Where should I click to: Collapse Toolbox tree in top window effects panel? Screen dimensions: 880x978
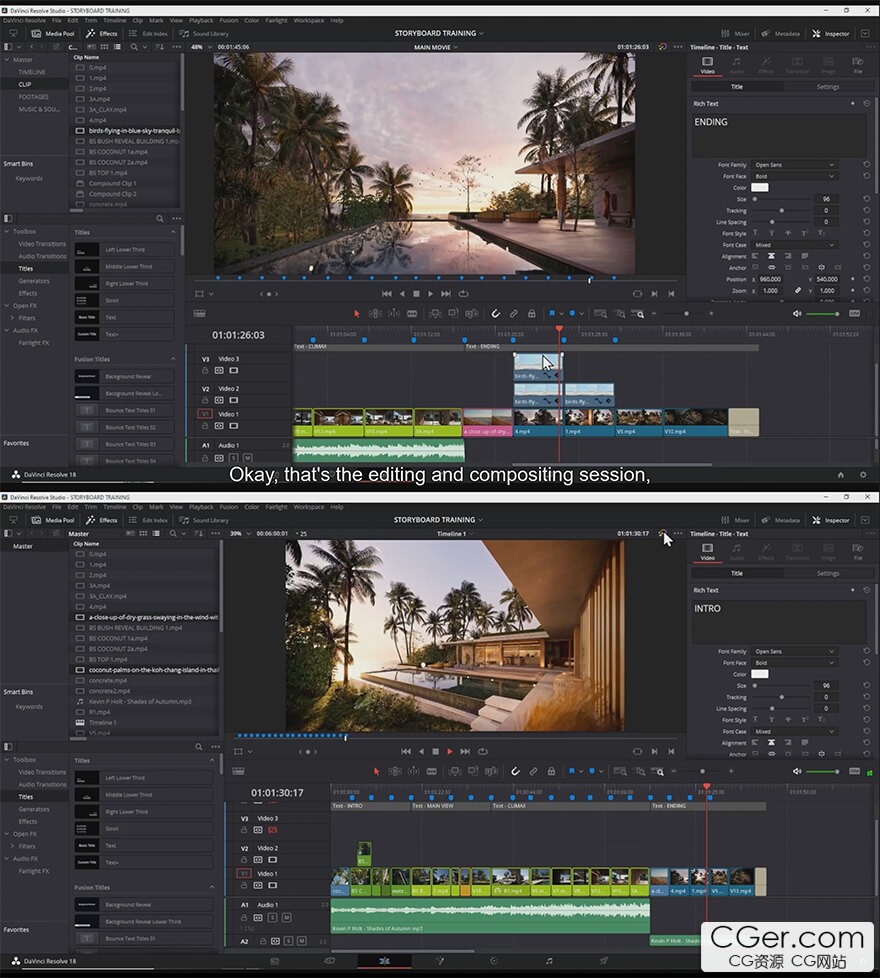(x=7, y=231)
